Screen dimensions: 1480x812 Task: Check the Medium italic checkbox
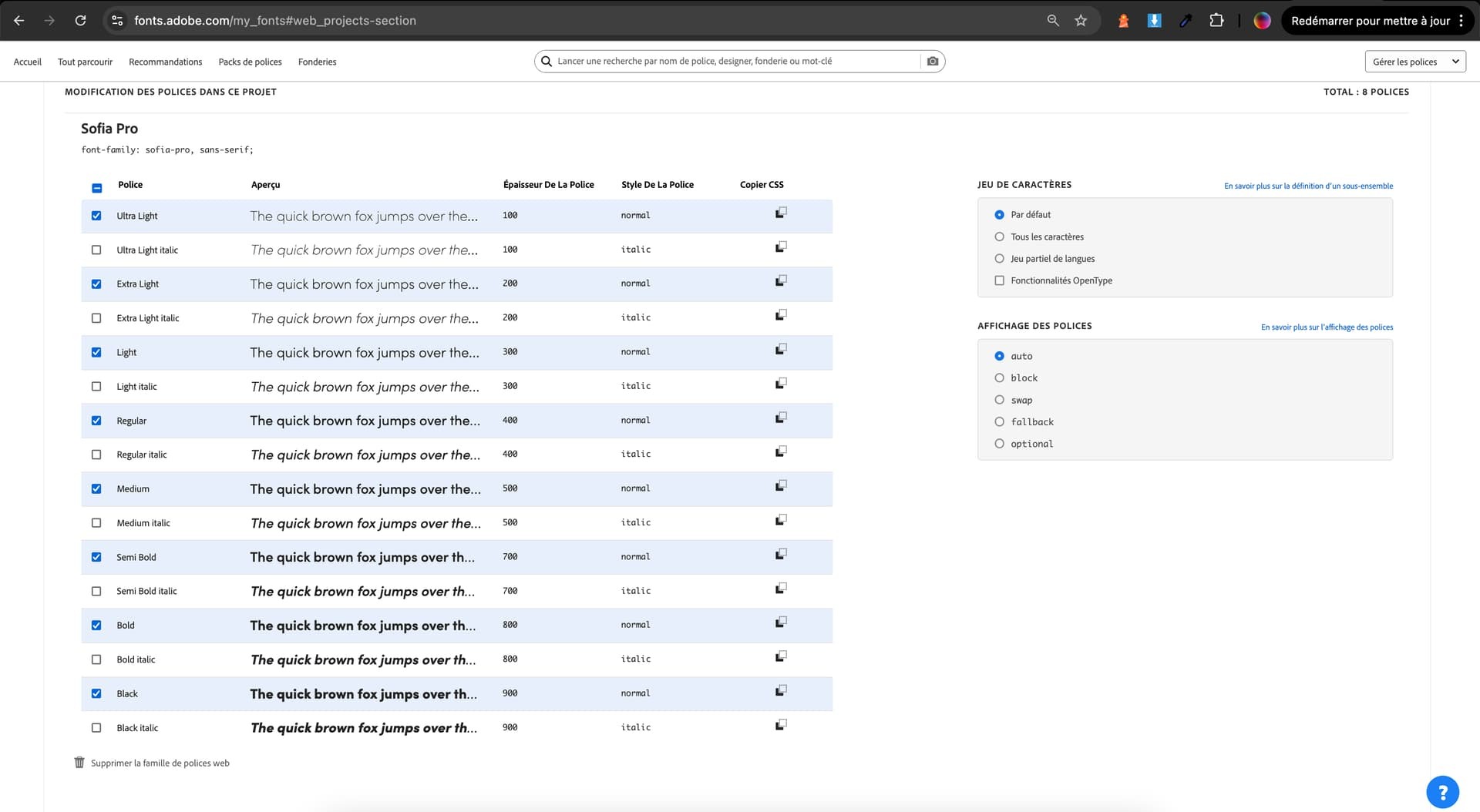click(96, 523)
